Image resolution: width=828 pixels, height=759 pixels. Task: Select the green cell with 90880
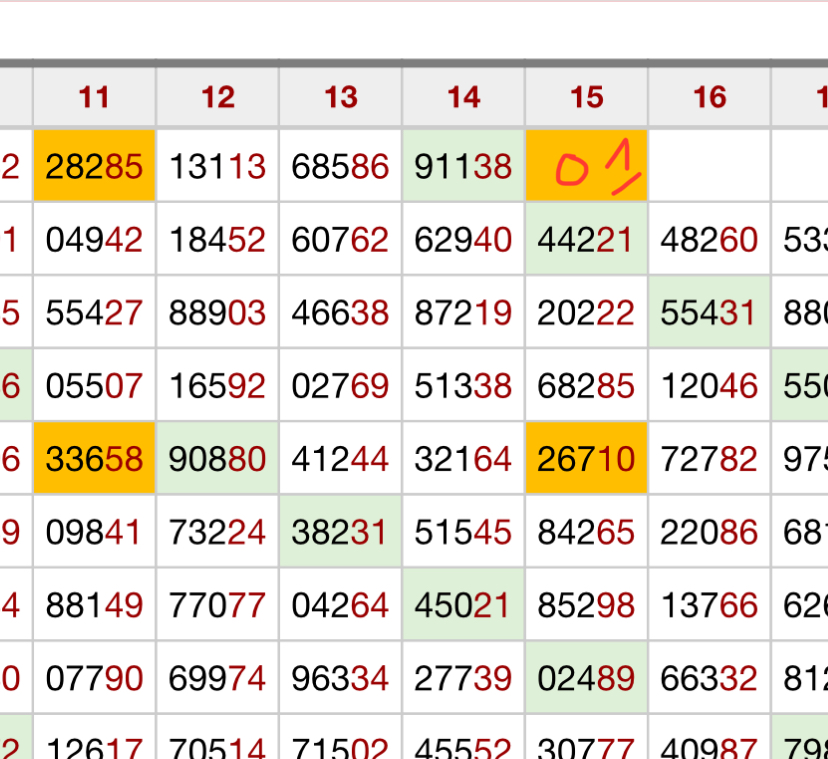[218, 459]
